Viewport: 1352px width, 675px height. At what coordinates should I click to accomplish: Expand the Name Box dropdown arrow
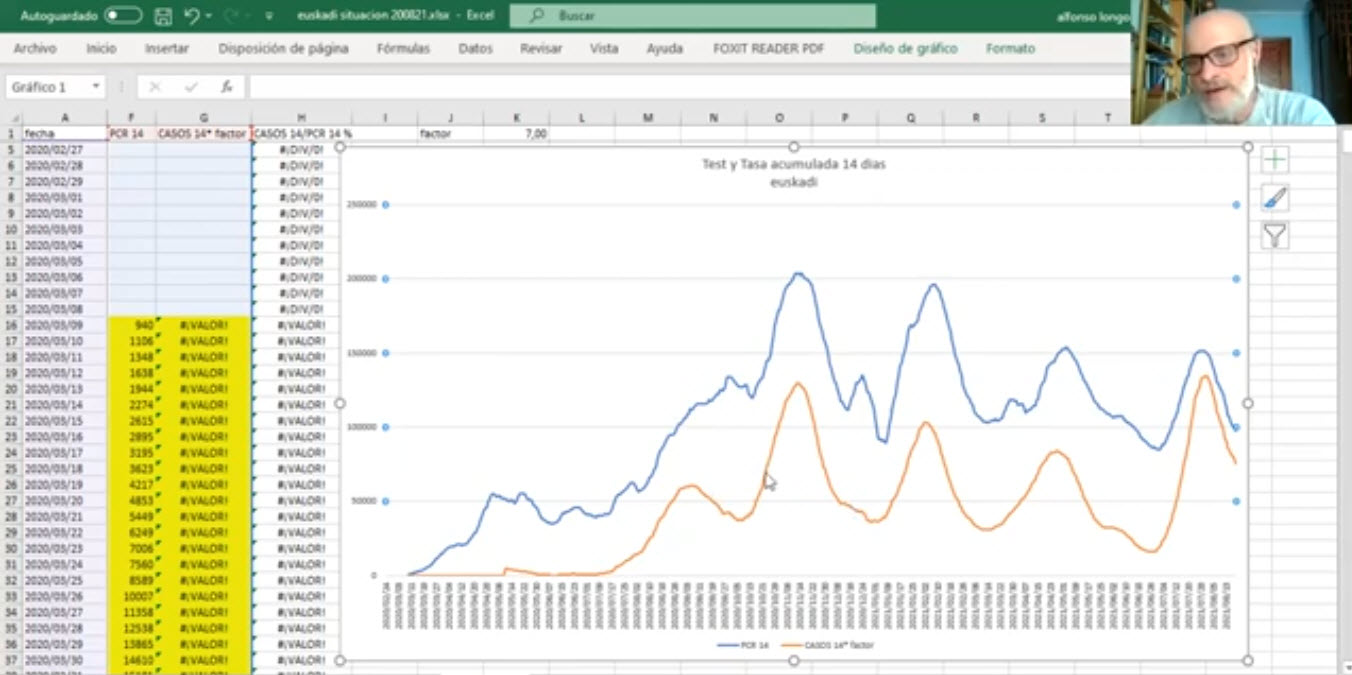coord(96,87)
